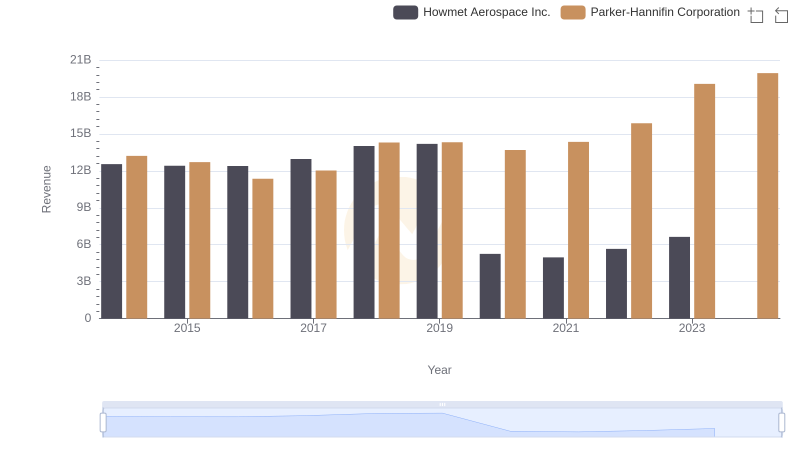The height and width of the screenshot is (461, 800).
Task: Click the 2017 x-axis label
Action: tap(313, 328)
